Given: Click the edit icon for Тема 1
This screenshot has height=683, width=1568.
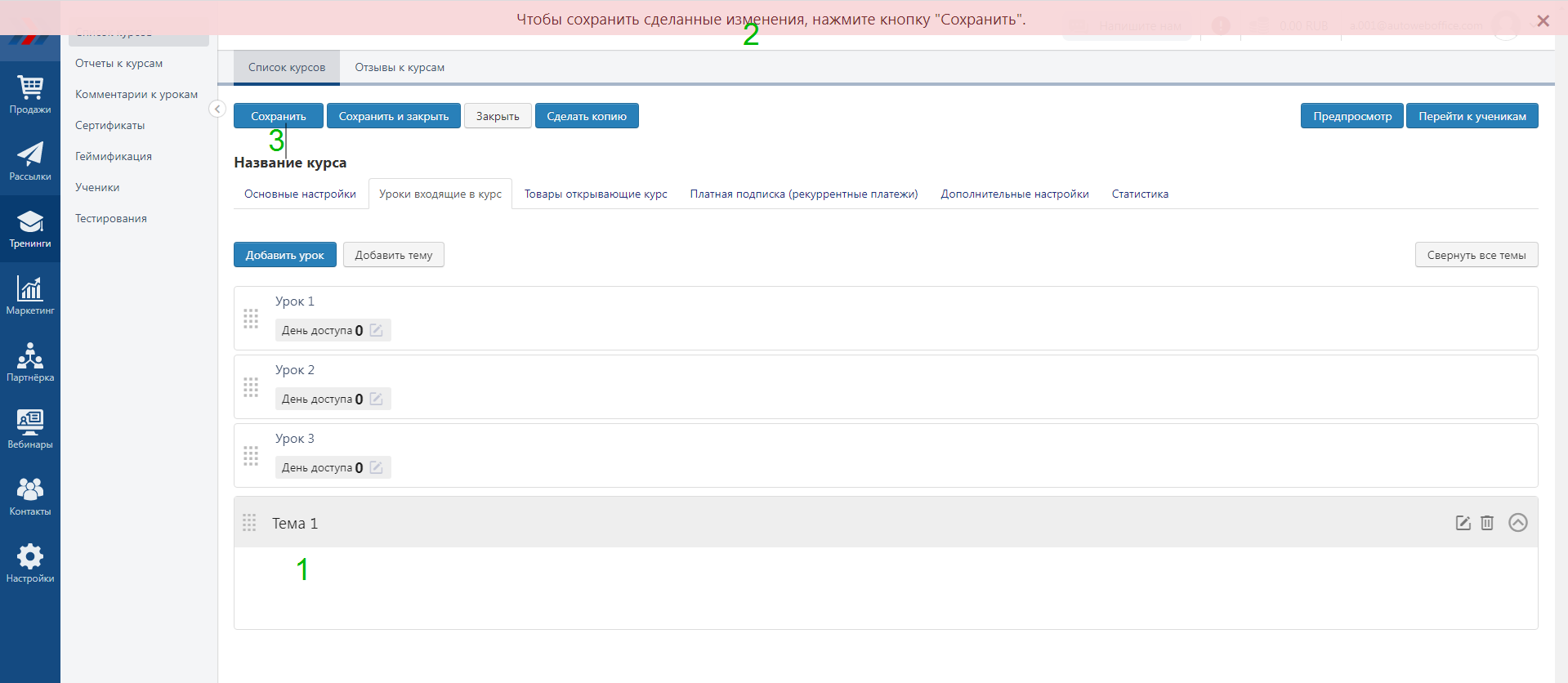Looking at the screenshot, I should (x=1463, y=523).
